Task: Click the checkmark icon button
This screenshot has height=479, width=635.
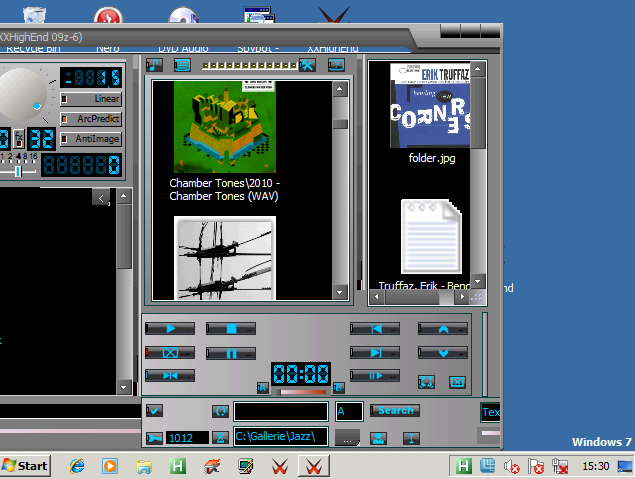Action: (x=154, y=410)
